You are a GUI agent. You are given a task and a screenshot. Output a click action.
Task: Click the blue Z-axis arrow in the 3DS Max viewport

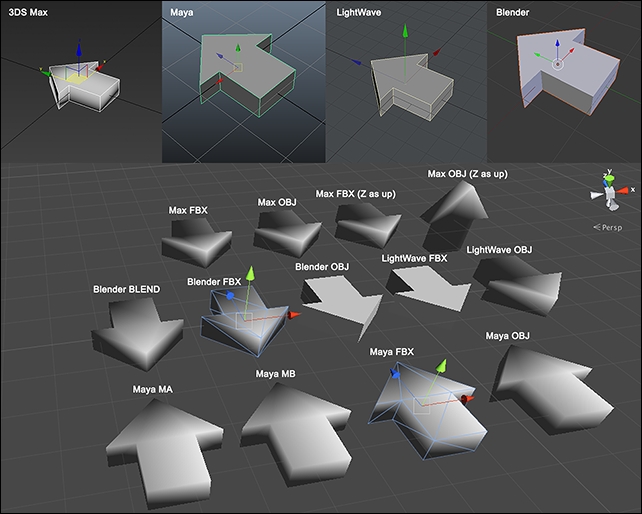point(79,48)
